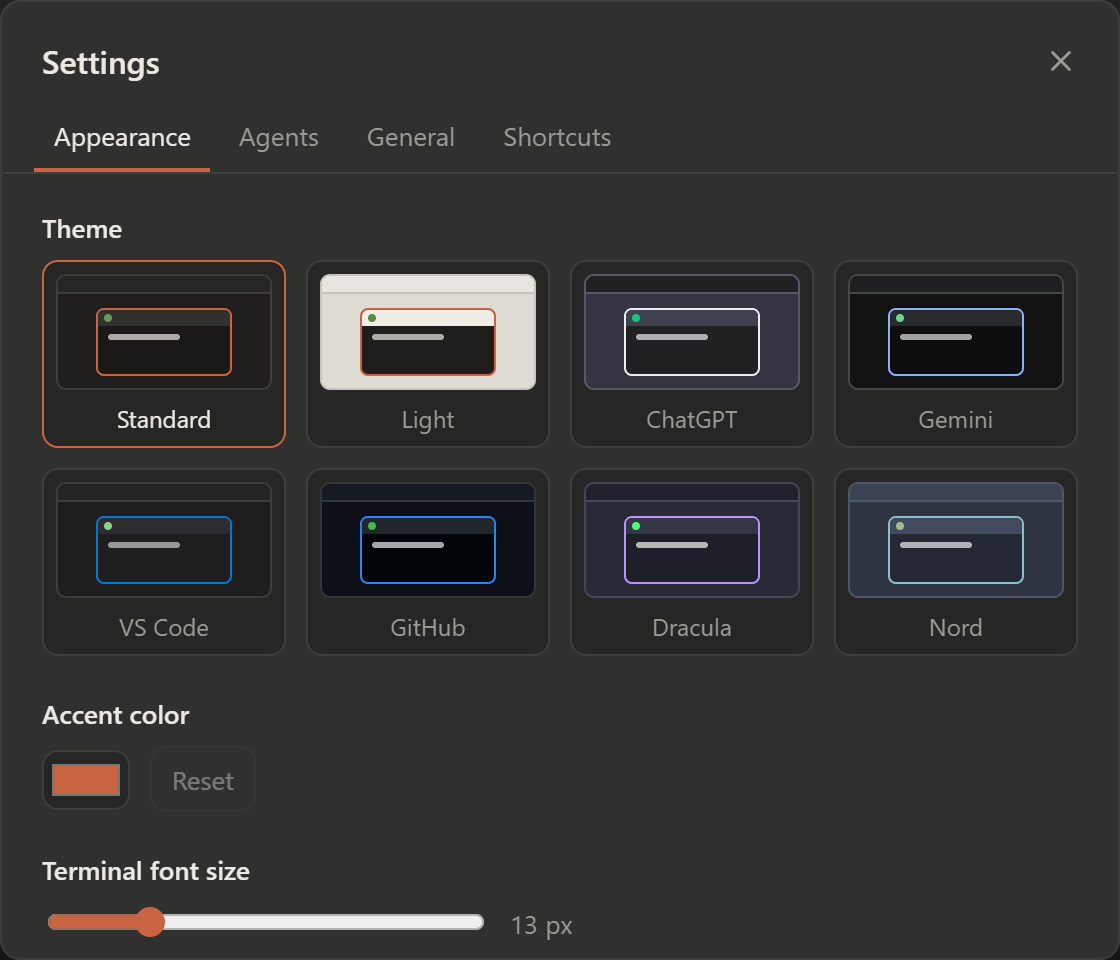The width and height of the screenshot is (1120, 960).
Task: Choose the ChatGPT theme
Action: point(691,354)
